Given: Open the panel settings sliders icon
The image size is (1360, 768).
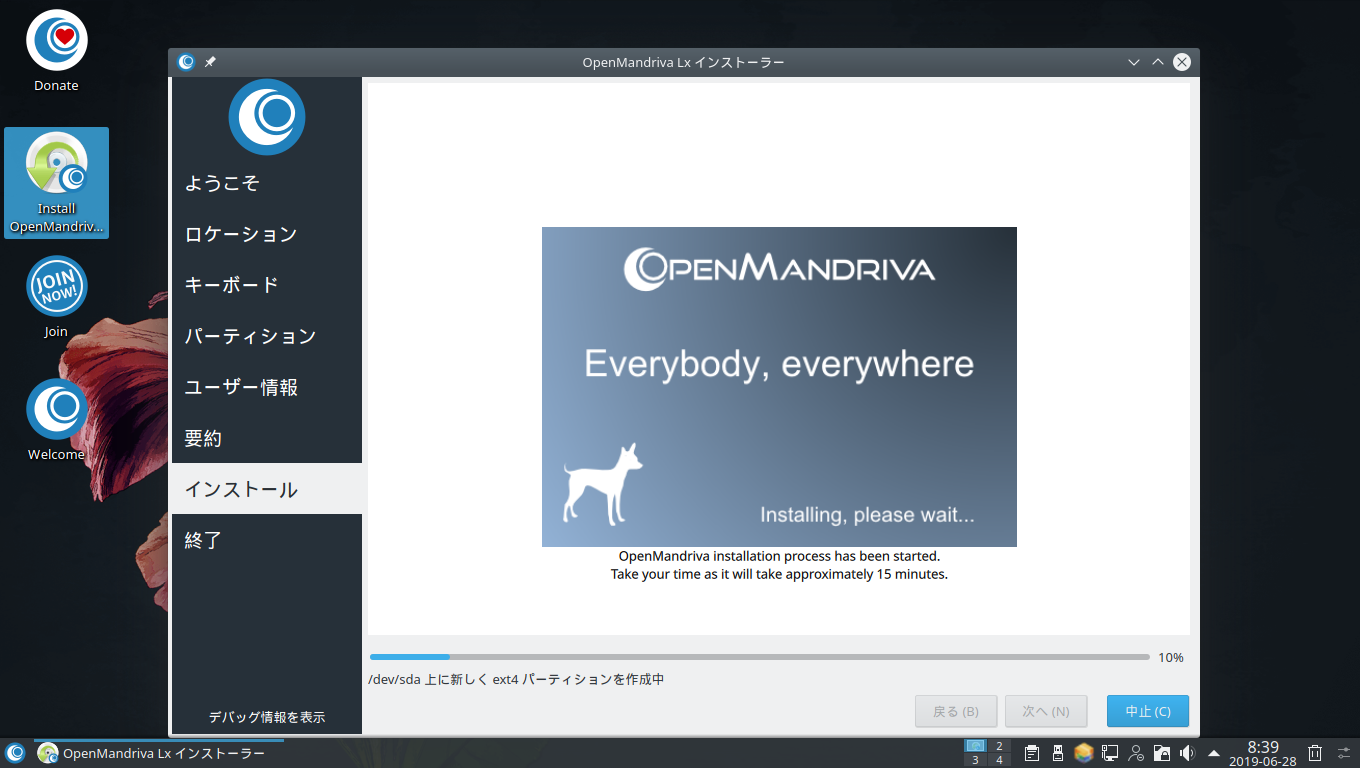Looking at the screenshot, I should point(1345,753).
